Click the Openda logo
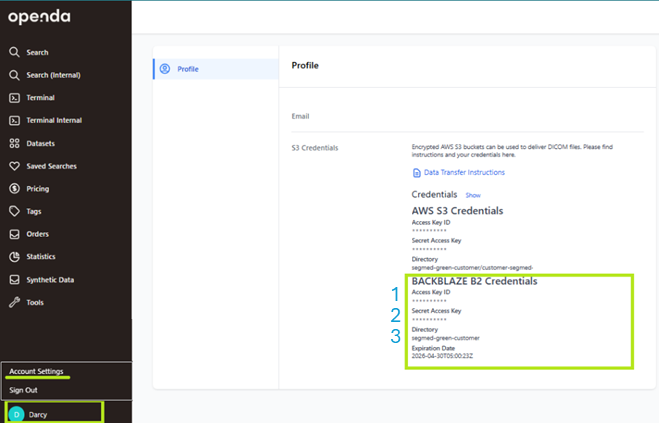 point(39,17)
